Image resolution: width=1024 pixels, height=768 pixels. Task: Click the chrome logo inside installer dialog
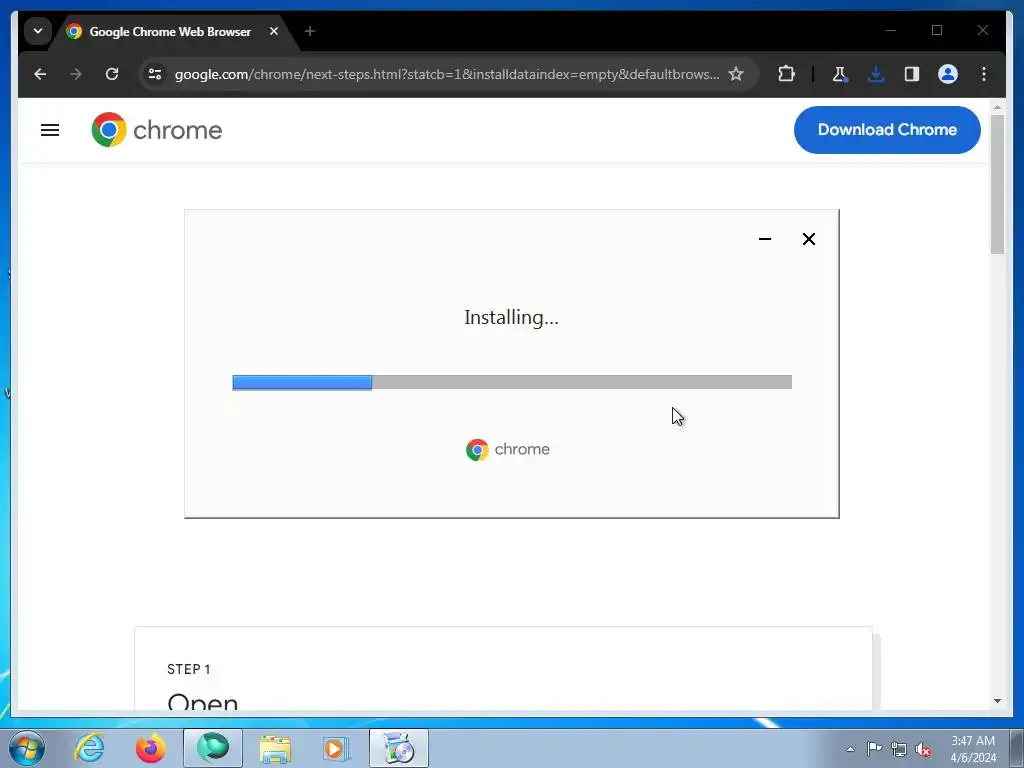click(x=508, y=449)
